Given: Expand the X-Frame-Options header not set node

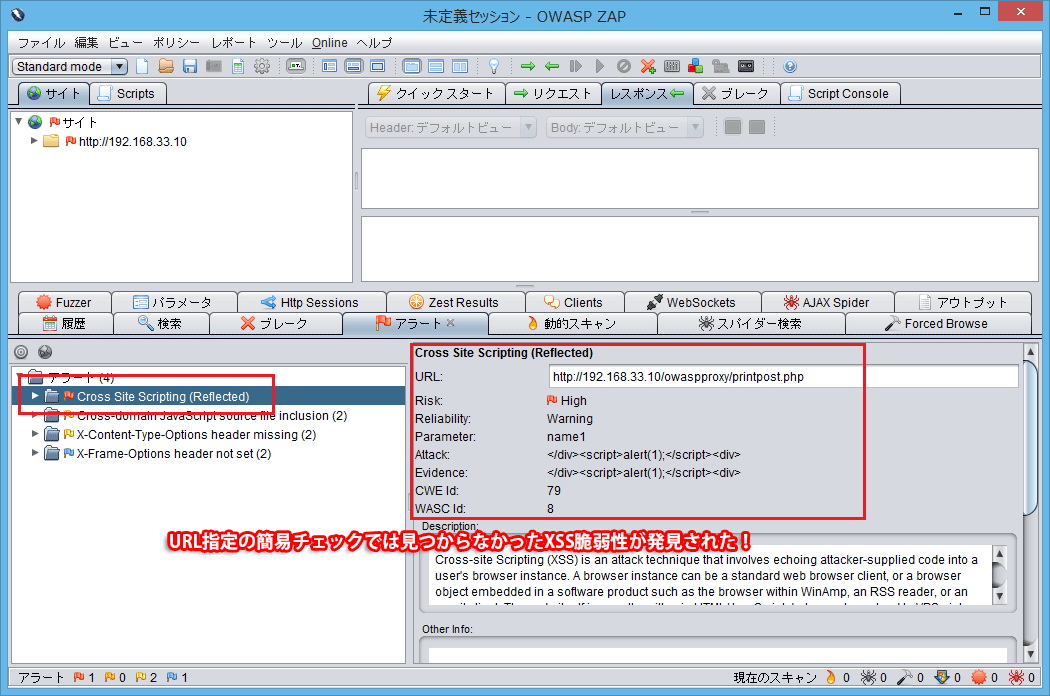Looking at the screenshot, I should [35, 453].
